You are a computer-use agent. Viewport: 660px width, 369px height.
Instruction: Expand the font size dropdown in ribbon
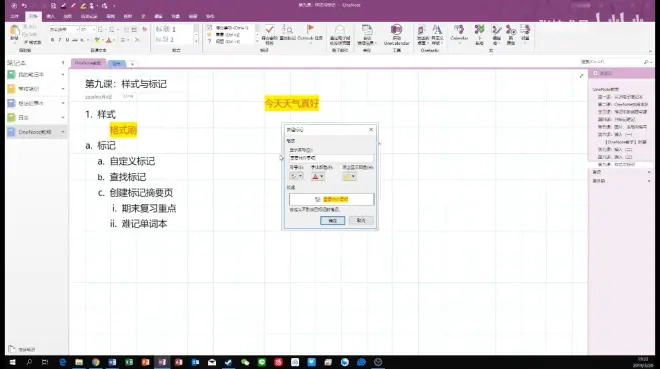[x=93, y=29]
